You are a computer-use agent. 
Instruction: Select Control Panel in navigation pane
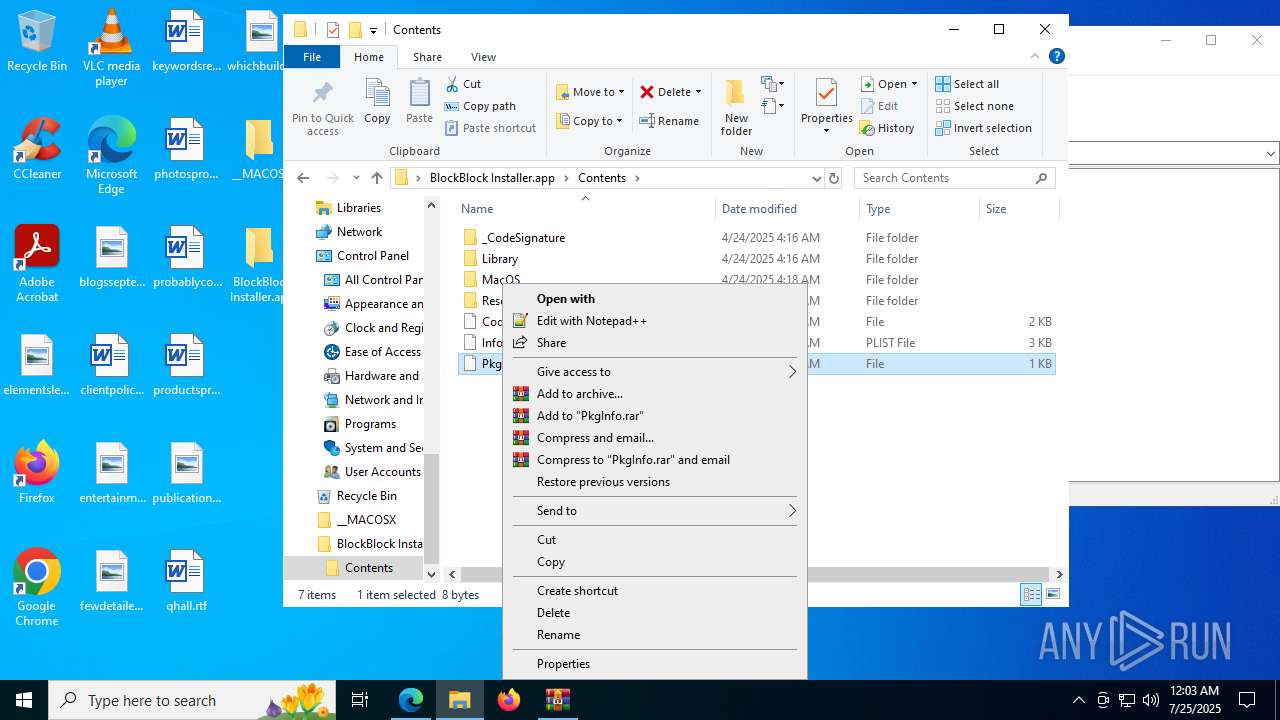click(362, 256)
